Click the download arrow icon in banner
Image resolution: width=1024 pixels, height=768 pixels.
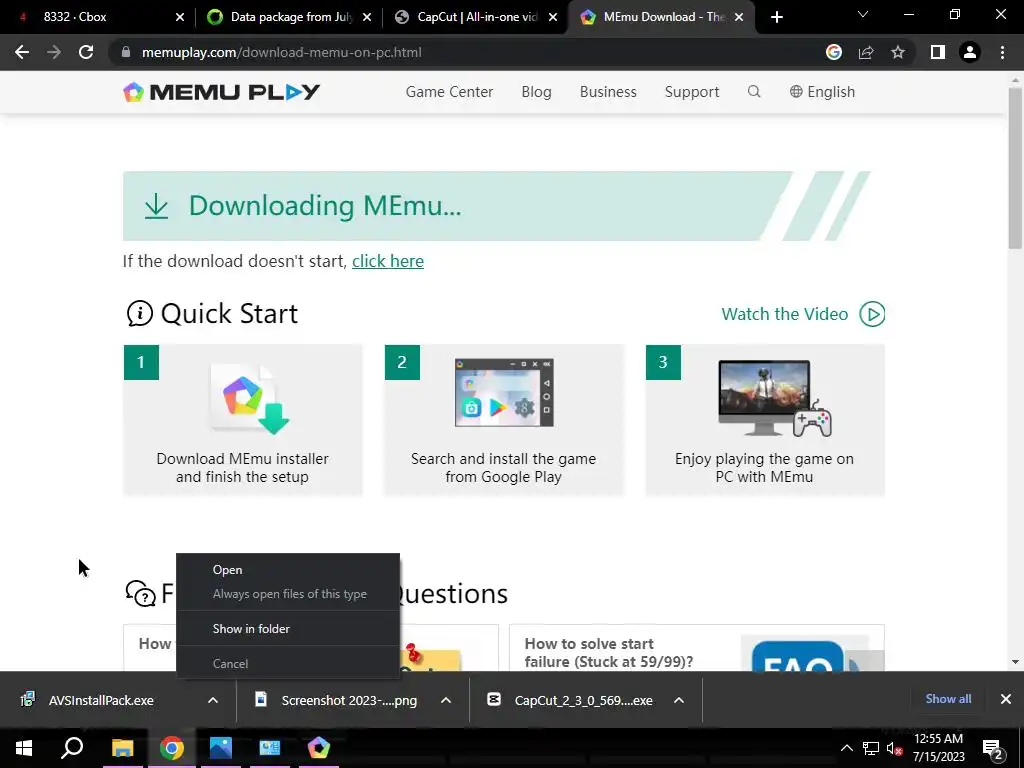tap(156, 206)
